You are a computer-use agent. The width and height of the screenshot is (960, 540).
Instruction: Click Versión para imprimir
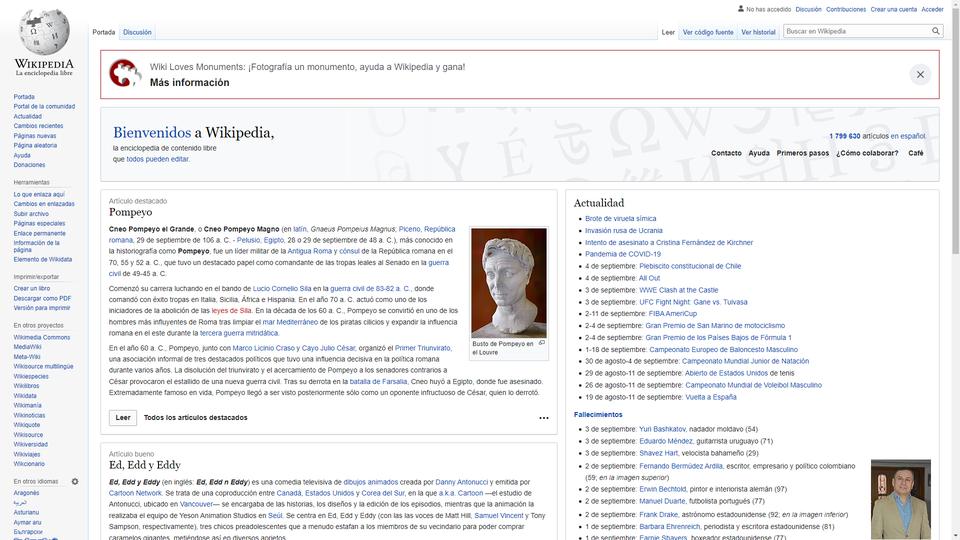42,308
